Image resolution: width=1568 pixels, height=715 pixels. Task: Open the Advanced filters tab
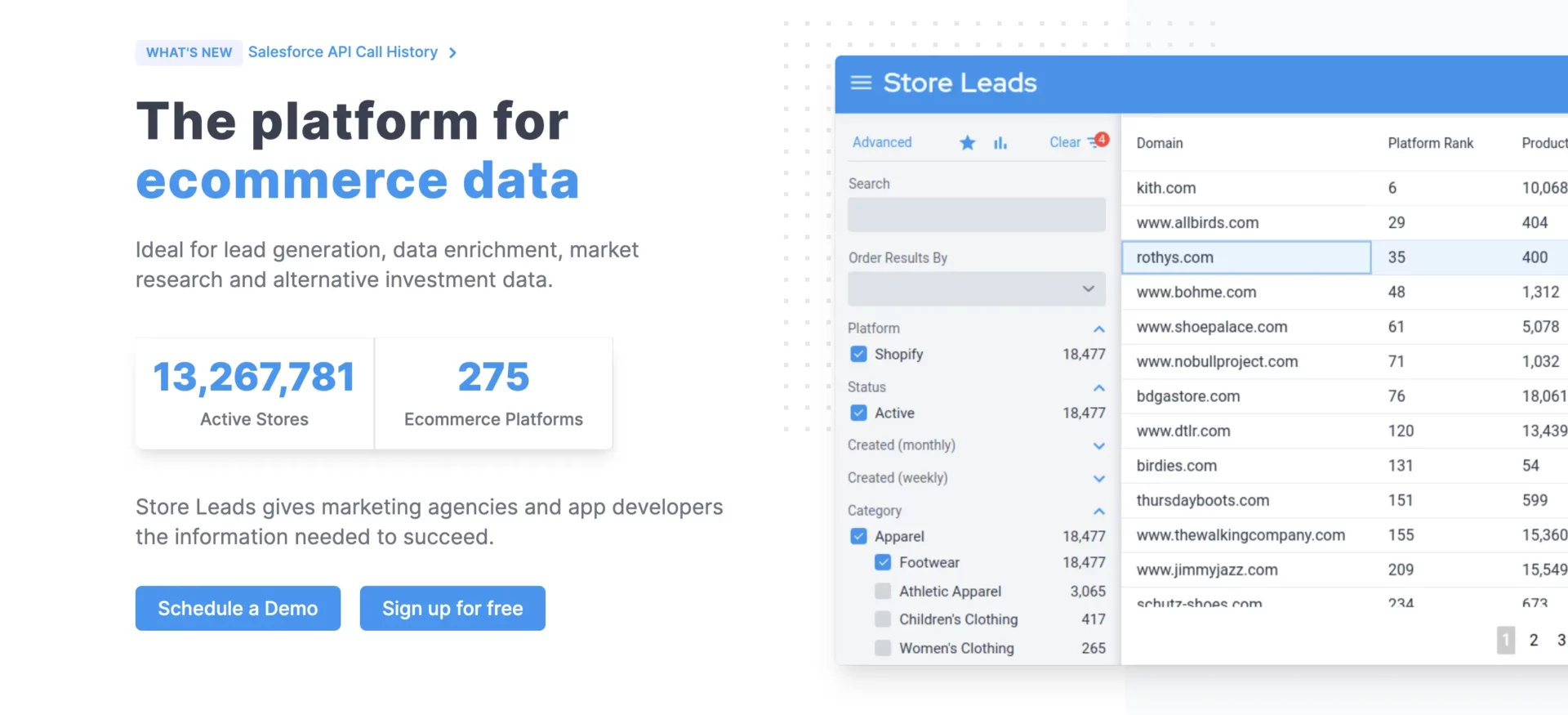[882, 142]
